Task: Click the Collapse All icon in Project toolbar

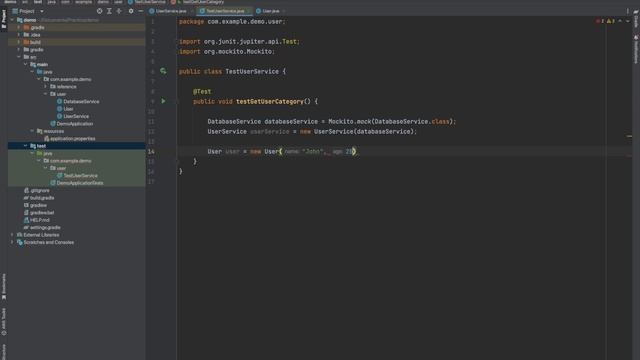Action: point(119,11)
